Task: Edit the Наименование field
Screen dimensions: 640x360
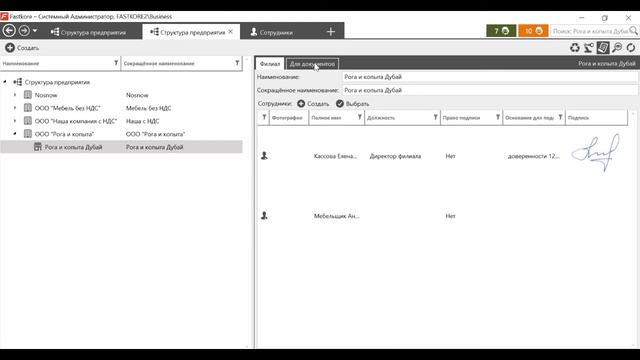Action: pyautogui.click(x=490, y=77)
